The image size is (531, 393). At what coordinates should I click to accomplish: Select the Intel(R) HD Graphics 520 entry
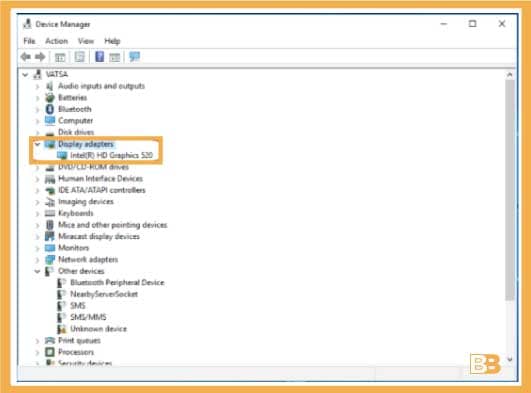(111, 156)
